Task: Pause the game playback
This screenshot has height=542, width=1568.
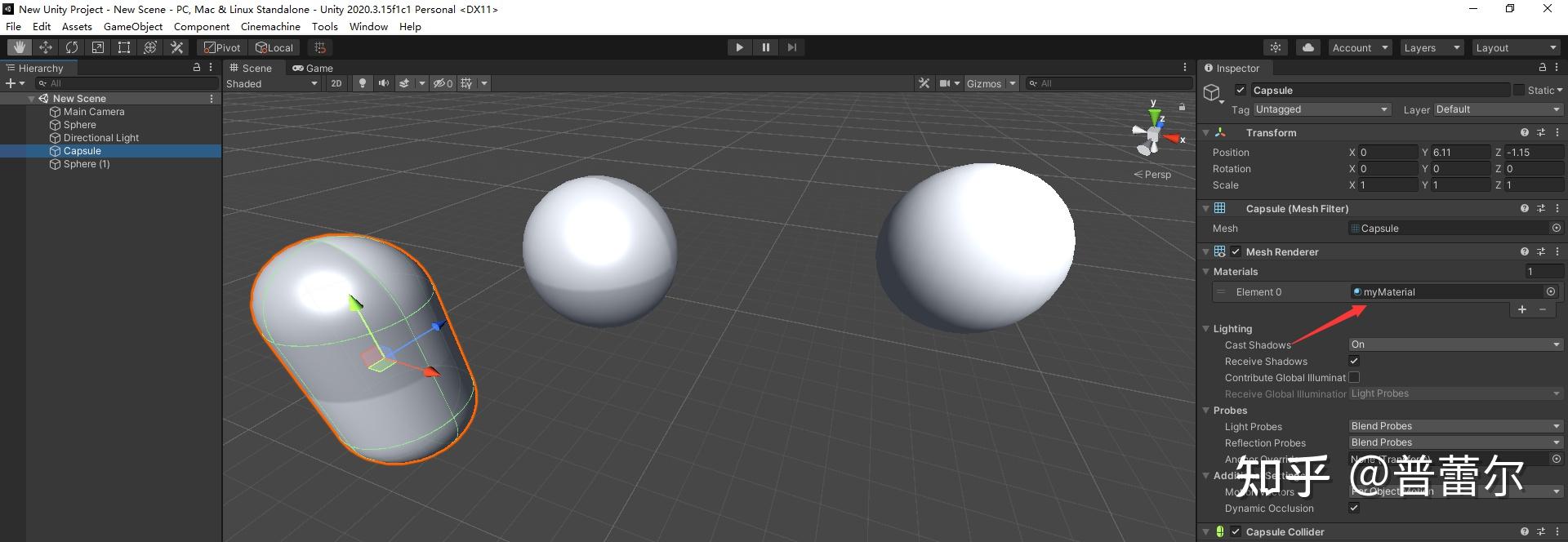Action: pos(765,47)
